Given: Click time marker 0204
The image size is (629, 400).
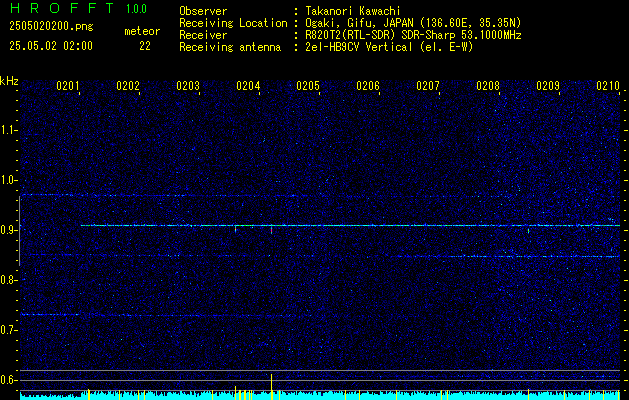Looking at the screenshot, I should click(x=248, y=85).
